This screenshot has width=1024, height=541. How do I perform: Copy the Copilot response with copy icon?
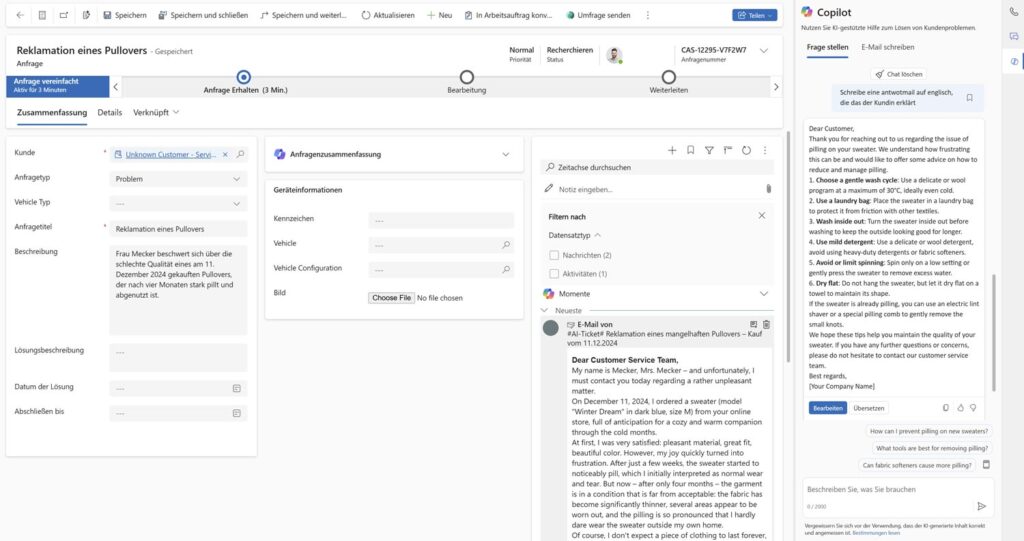tap(946, 408)
